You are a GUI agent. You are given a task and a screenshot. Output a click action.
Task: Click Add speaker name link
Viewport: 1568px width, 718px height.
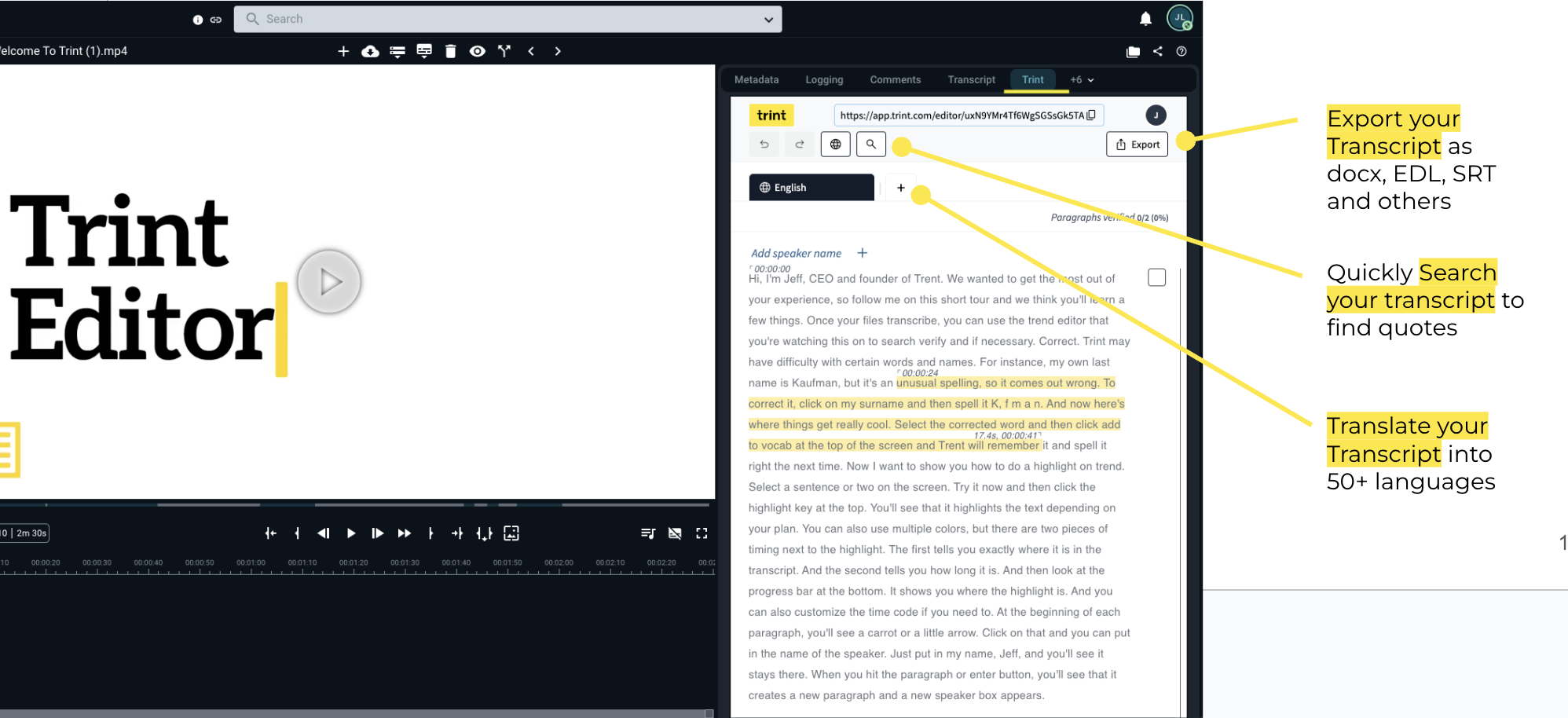pos(796,253)
